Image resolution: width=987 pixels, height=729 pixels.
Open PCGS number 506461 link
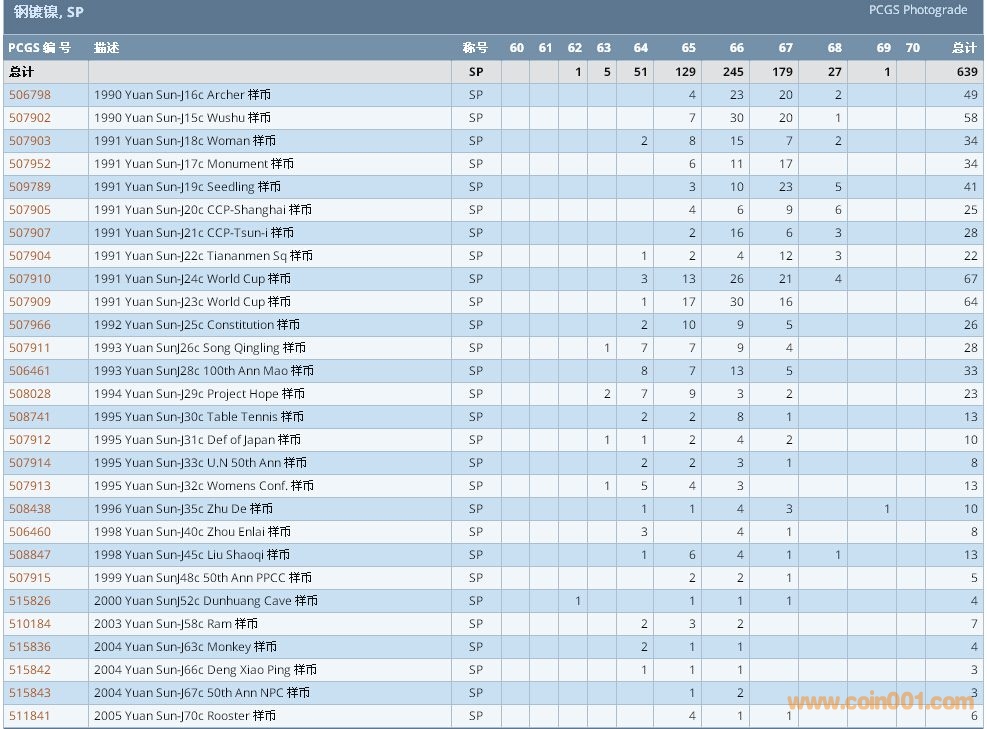30,371
